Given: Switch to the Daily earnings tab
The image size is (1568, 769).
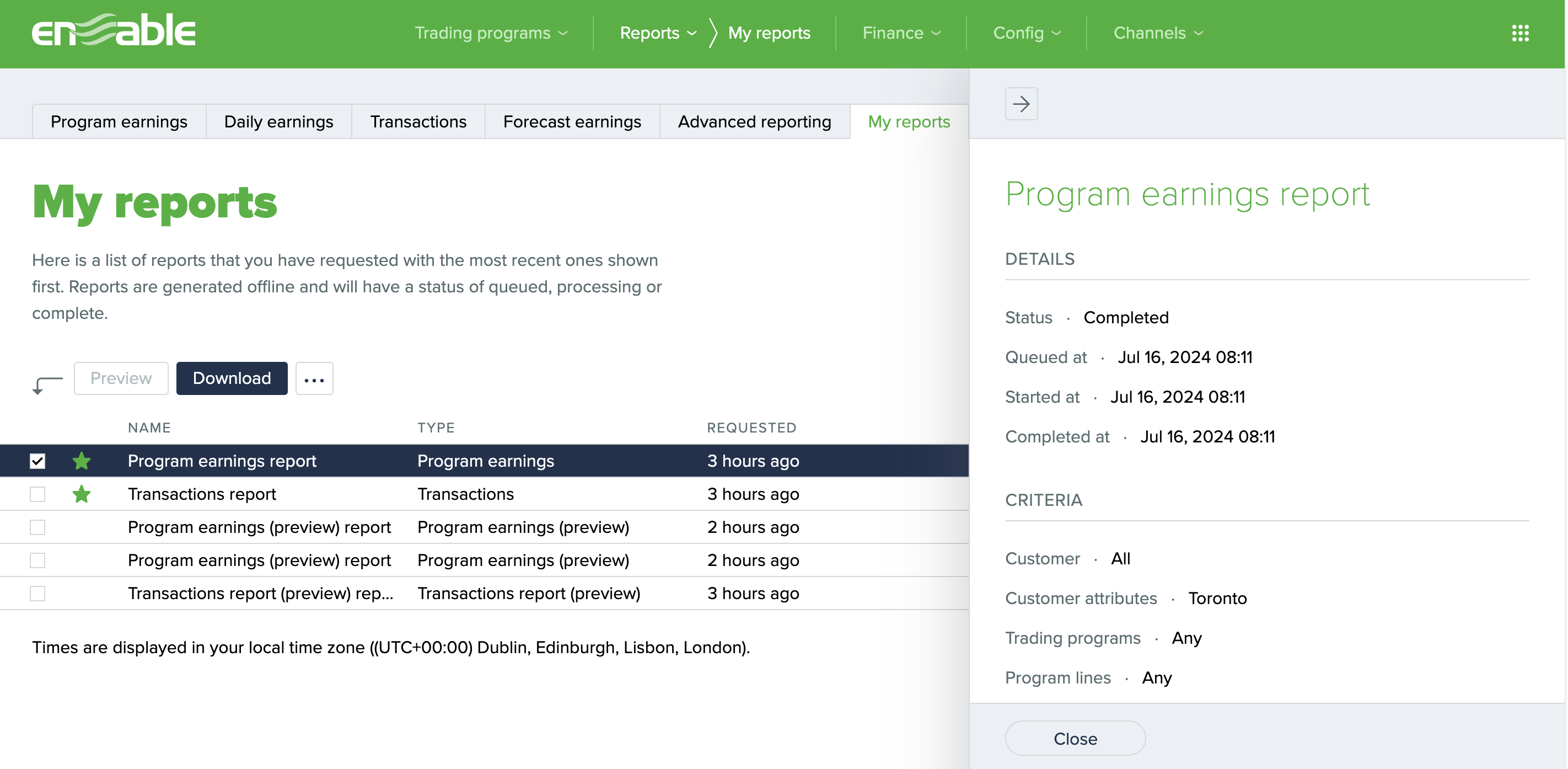Looking at the screenshot, I should pyautogui.click(x=278, y=122).
